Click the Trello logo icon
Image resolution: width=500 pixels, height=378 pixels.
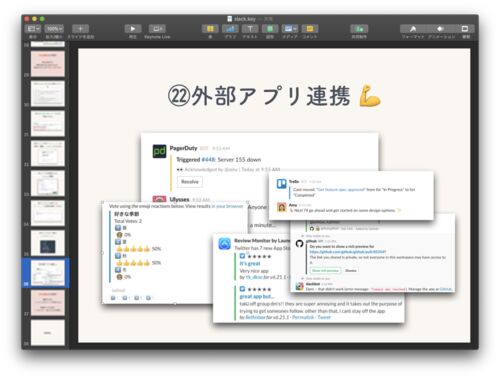pyautogui.click(x=282, y=184)
